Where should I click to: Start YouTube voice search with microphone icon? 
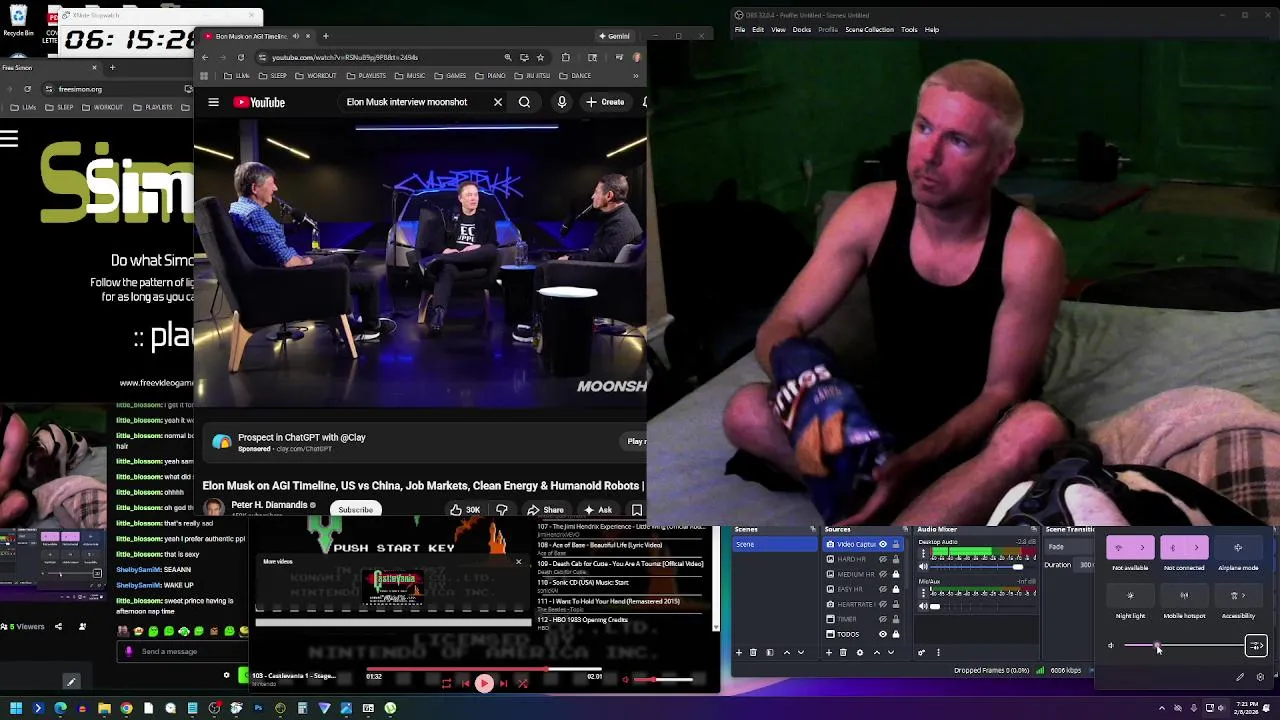(x=561, y=102)
